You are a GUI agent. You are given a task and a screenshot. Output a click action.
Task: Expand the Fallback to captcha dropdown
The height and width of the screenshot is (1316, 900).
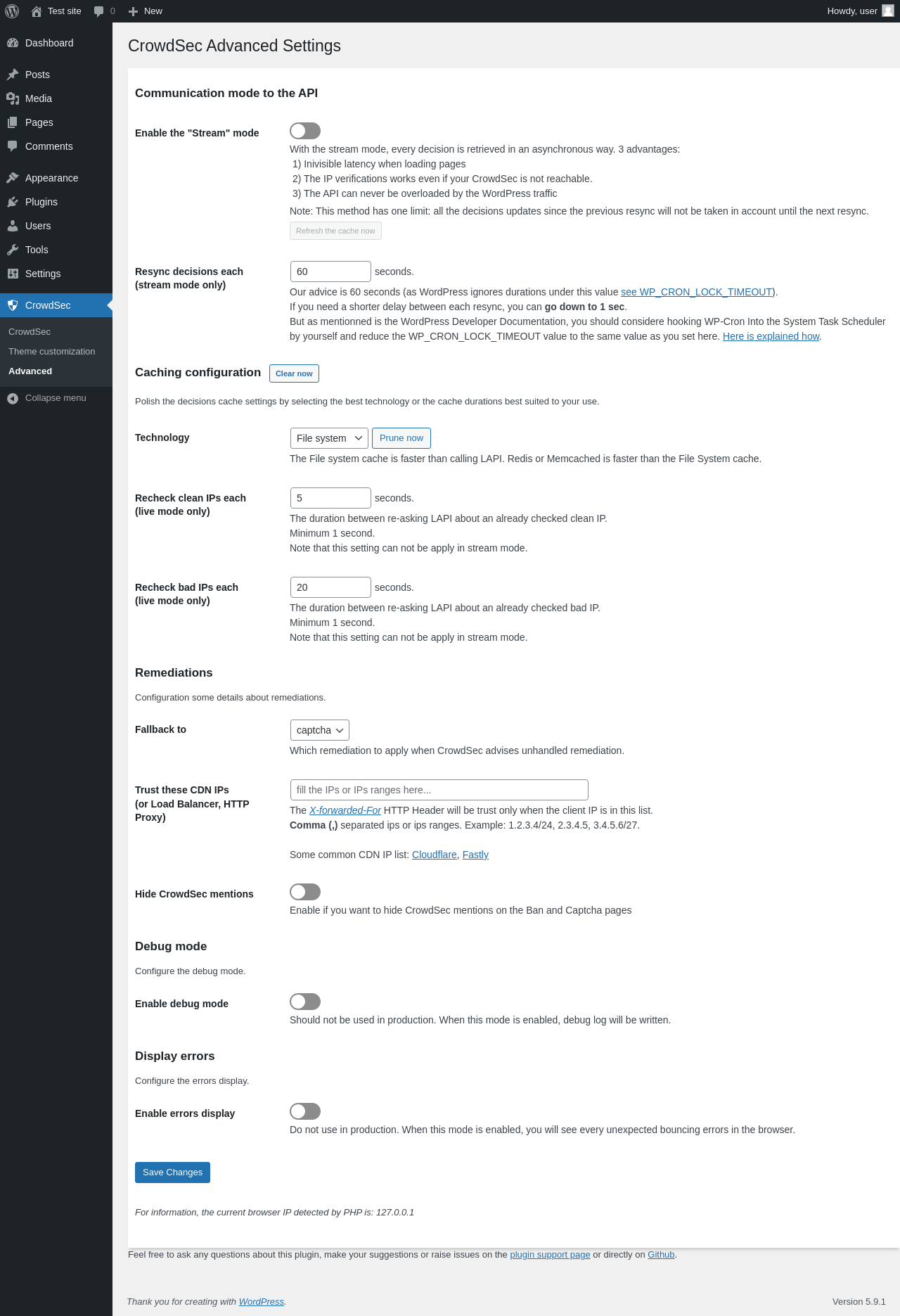pyautogui.click(x=320, y=730)
